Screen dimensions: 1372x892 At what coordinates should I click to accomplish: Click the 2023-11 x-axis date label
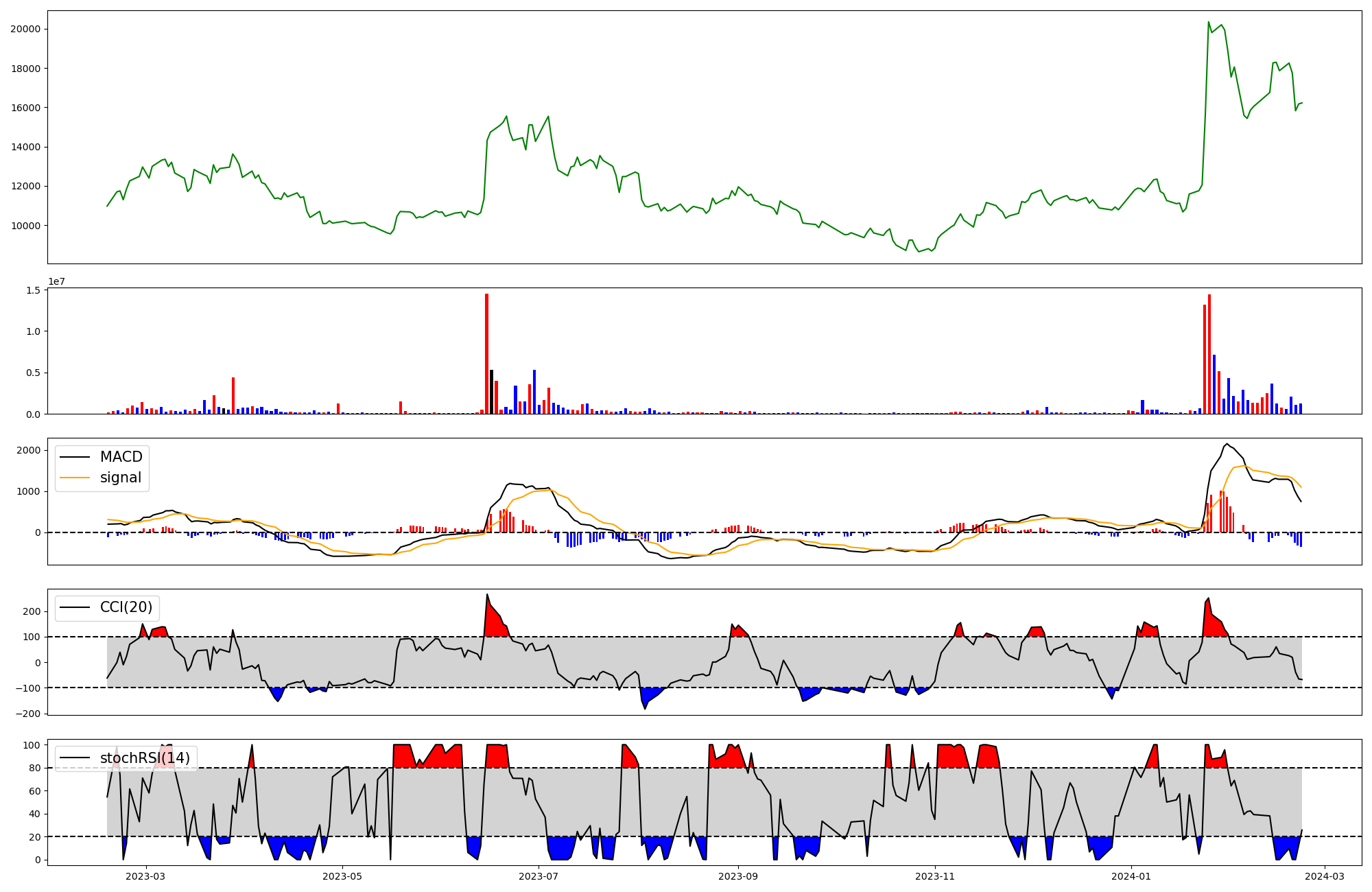[936, 876]
